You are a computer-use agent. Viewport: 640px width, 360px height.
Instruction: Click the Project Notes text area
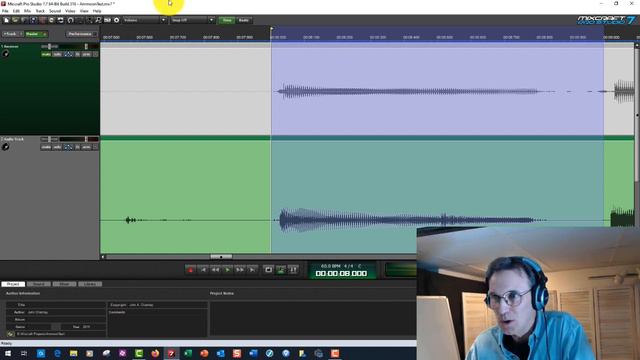point(312,318)
